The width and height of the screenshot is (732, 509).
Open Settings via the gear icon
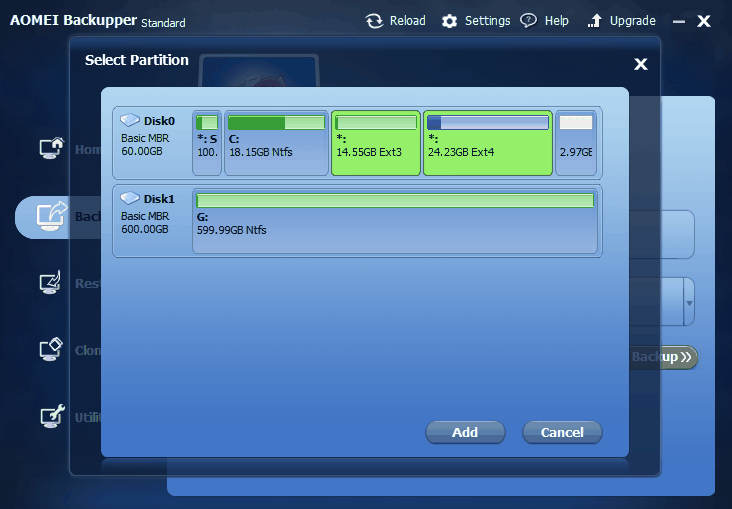click(x=449, y=21)
